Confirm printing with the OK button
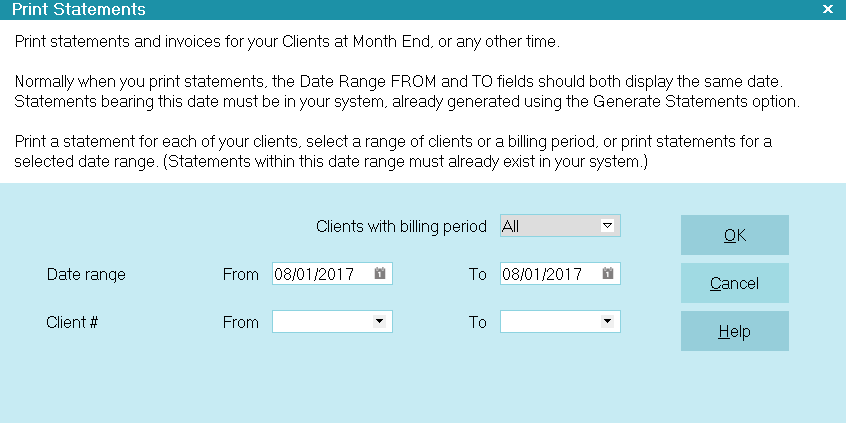 735,235
